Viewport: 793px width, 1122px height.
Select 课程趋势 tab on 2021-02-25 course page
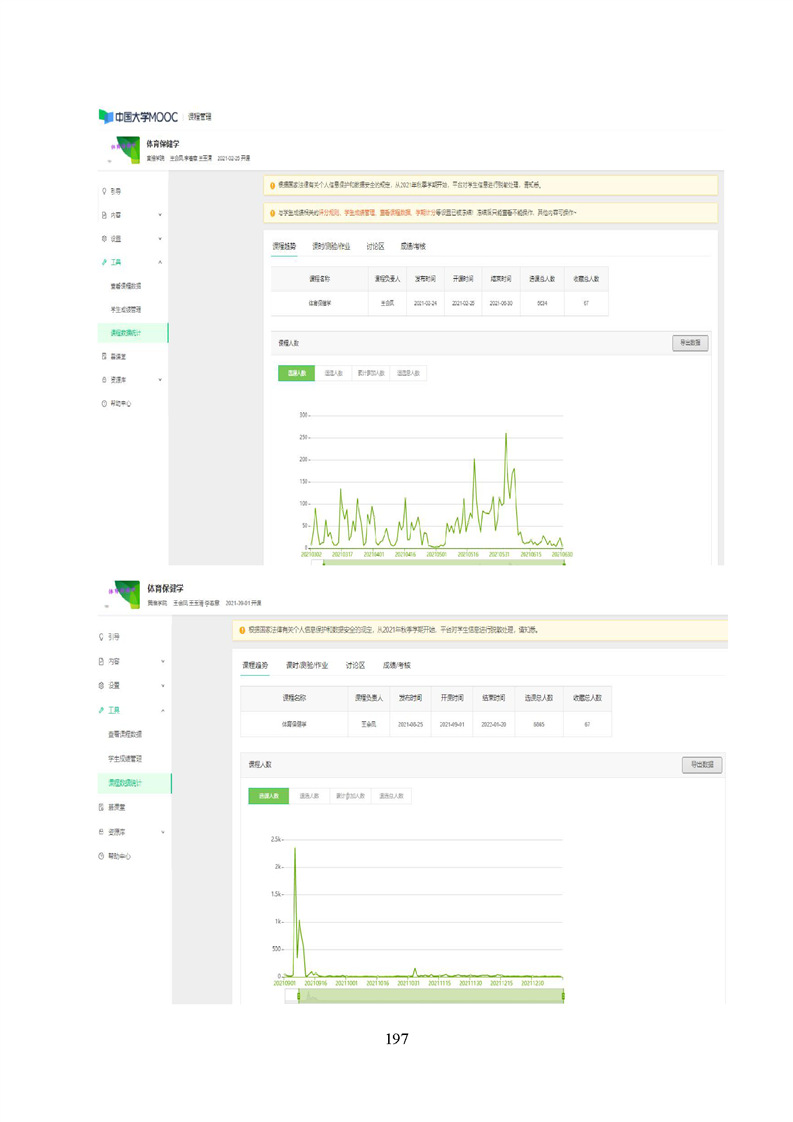click(284, 246)
